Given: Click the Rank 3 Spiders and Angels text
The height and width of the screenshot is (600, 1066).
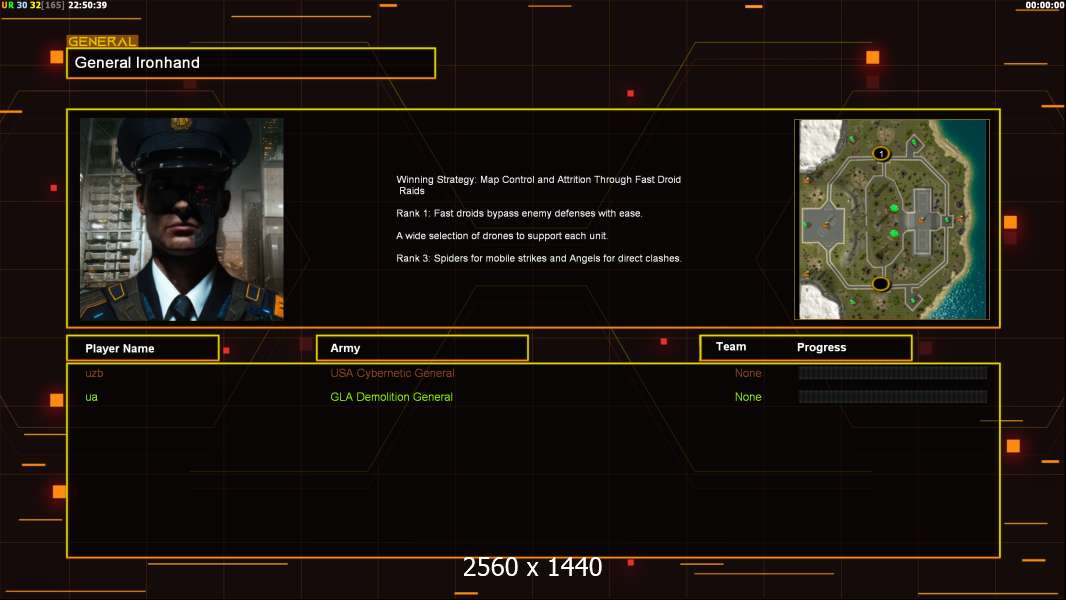Looking at the screenshot, I should coord(538,258).
